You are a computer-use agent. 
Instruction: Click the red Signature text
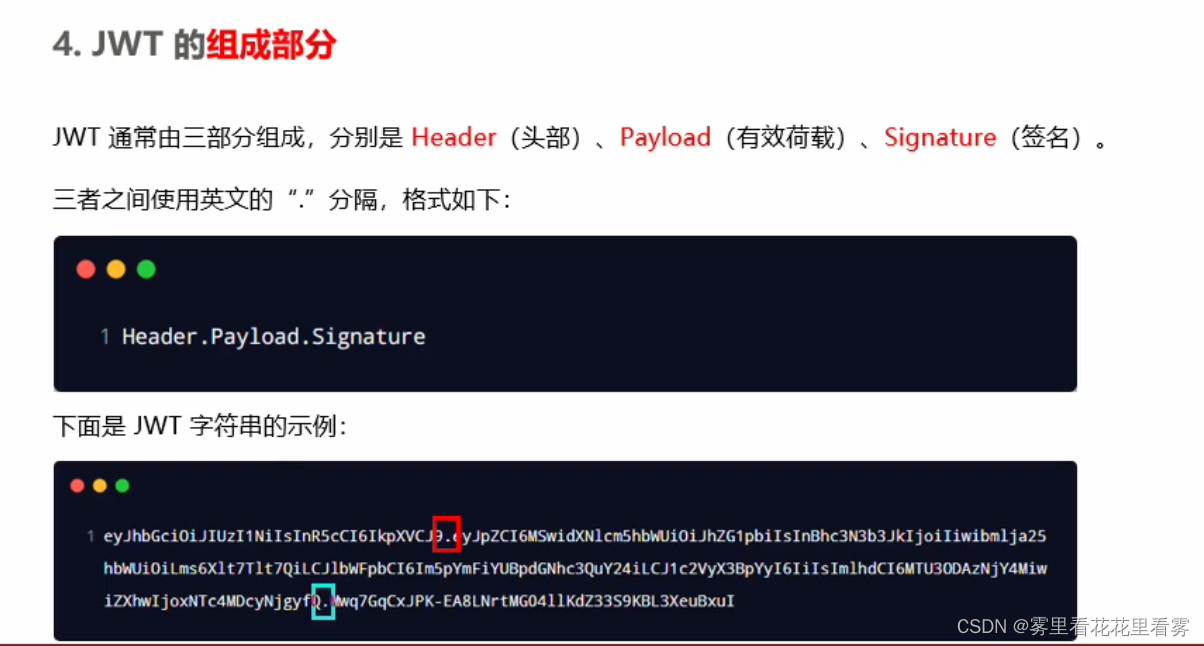940,138
